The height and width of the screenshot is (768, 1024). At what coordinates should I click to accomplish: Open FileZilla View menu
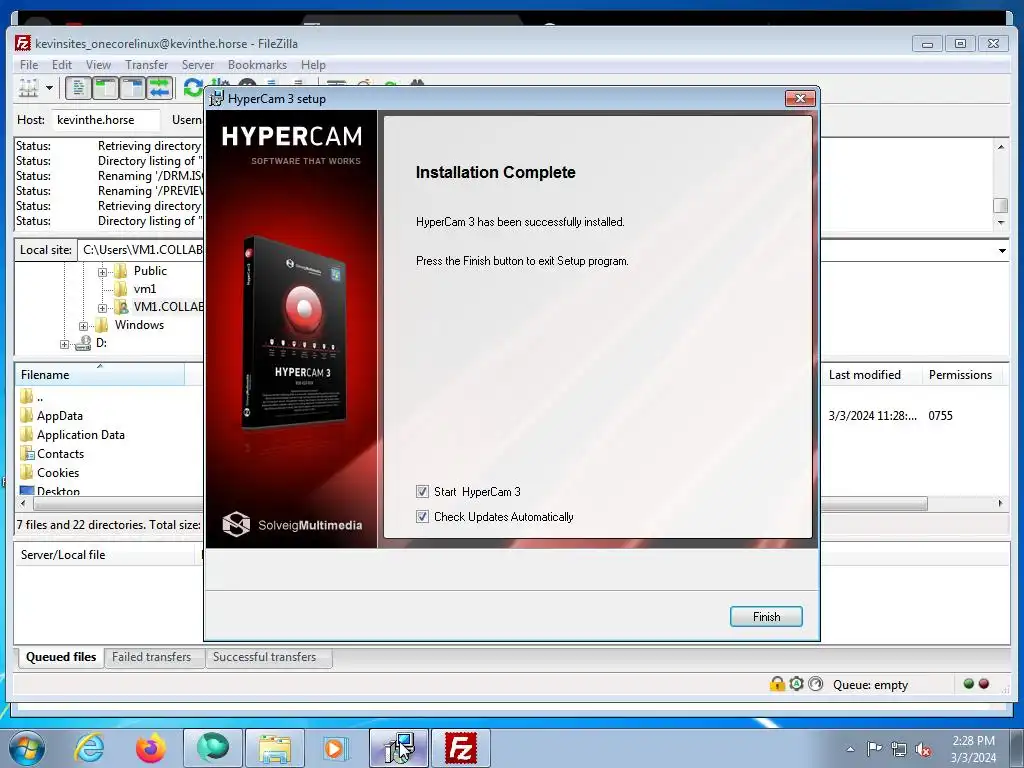(x=98, y=65)
